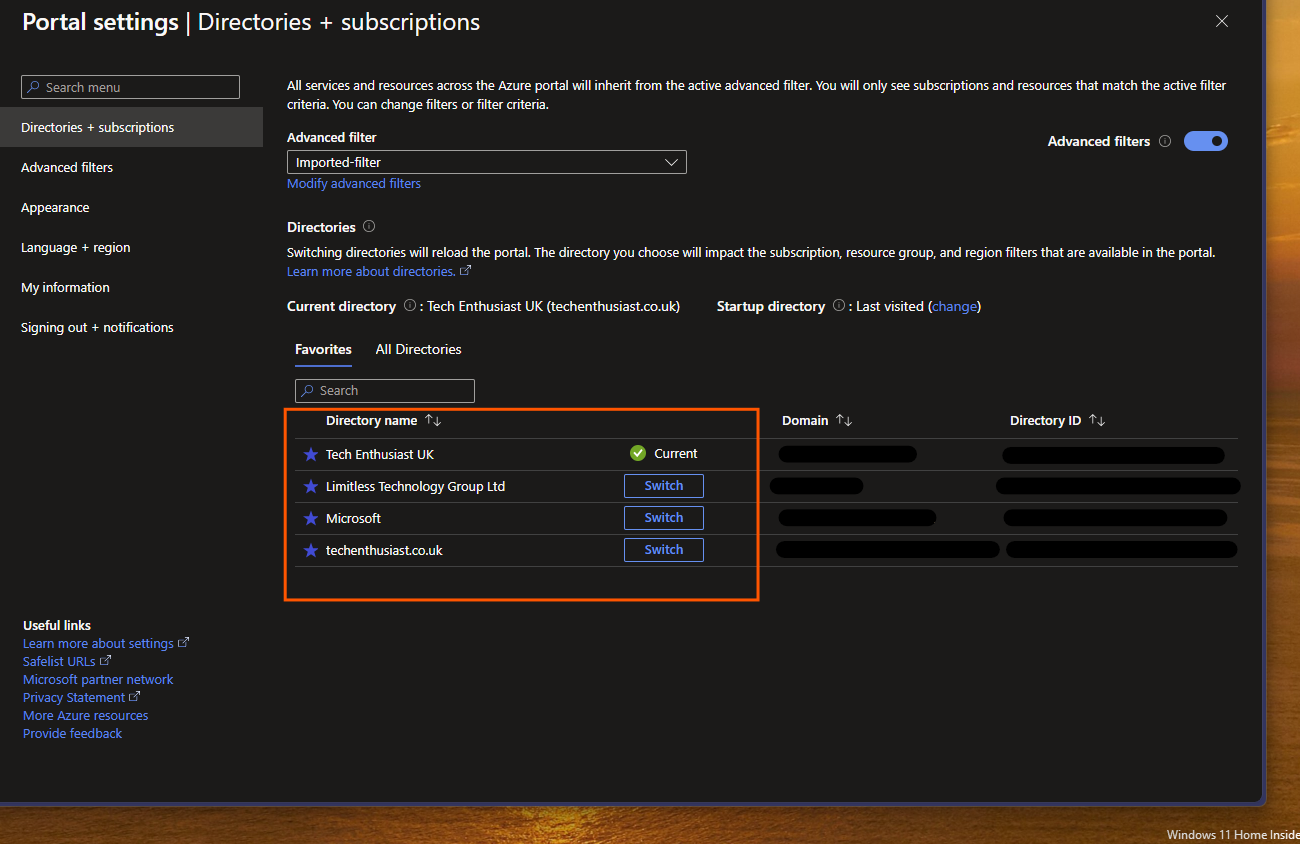
Task: Switch to techenthusiast.co.uk directory
Action: [664, 550]
